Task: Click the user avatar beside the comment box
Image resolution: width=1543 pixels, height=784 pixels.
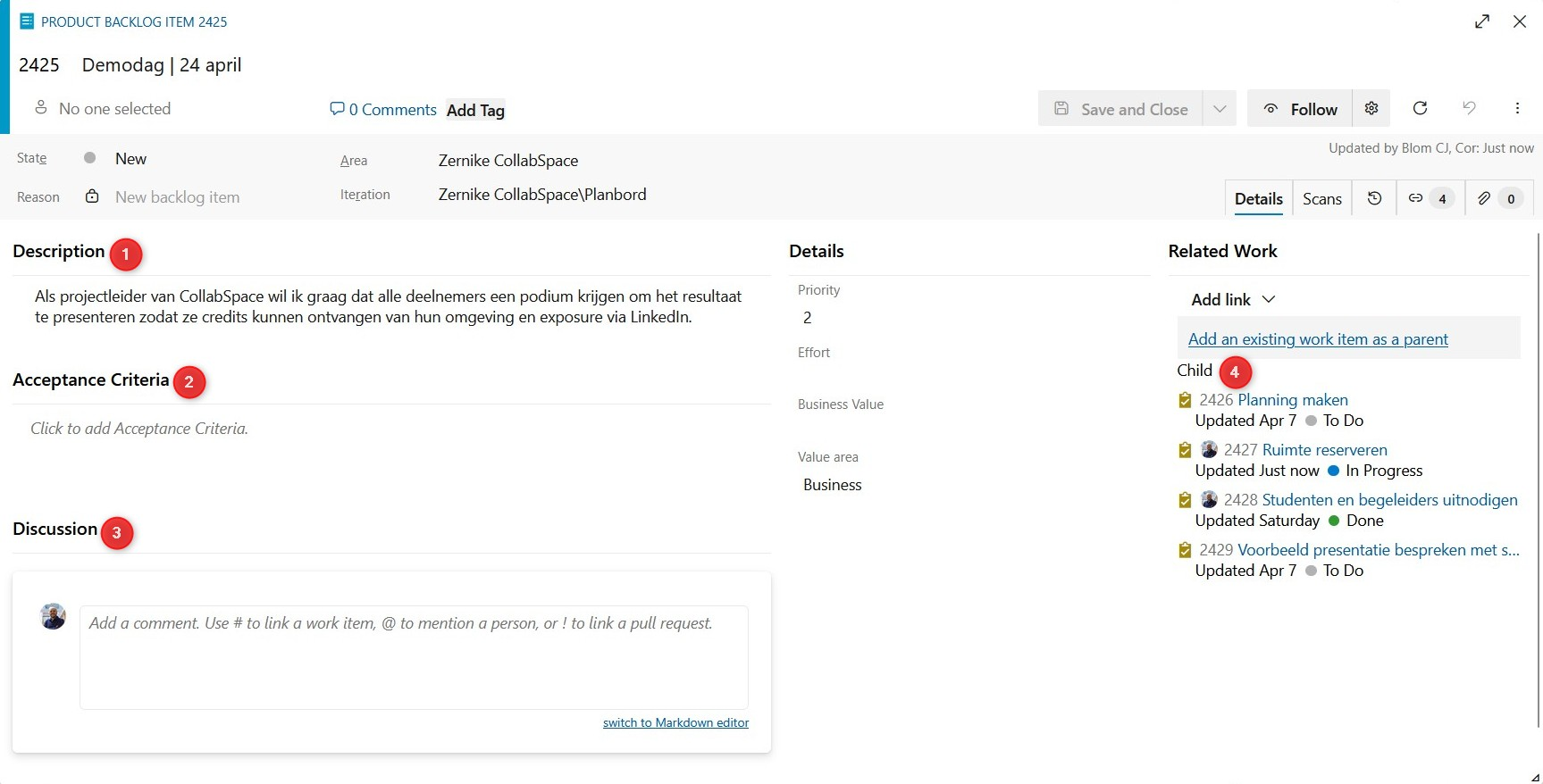Action: 53,616
